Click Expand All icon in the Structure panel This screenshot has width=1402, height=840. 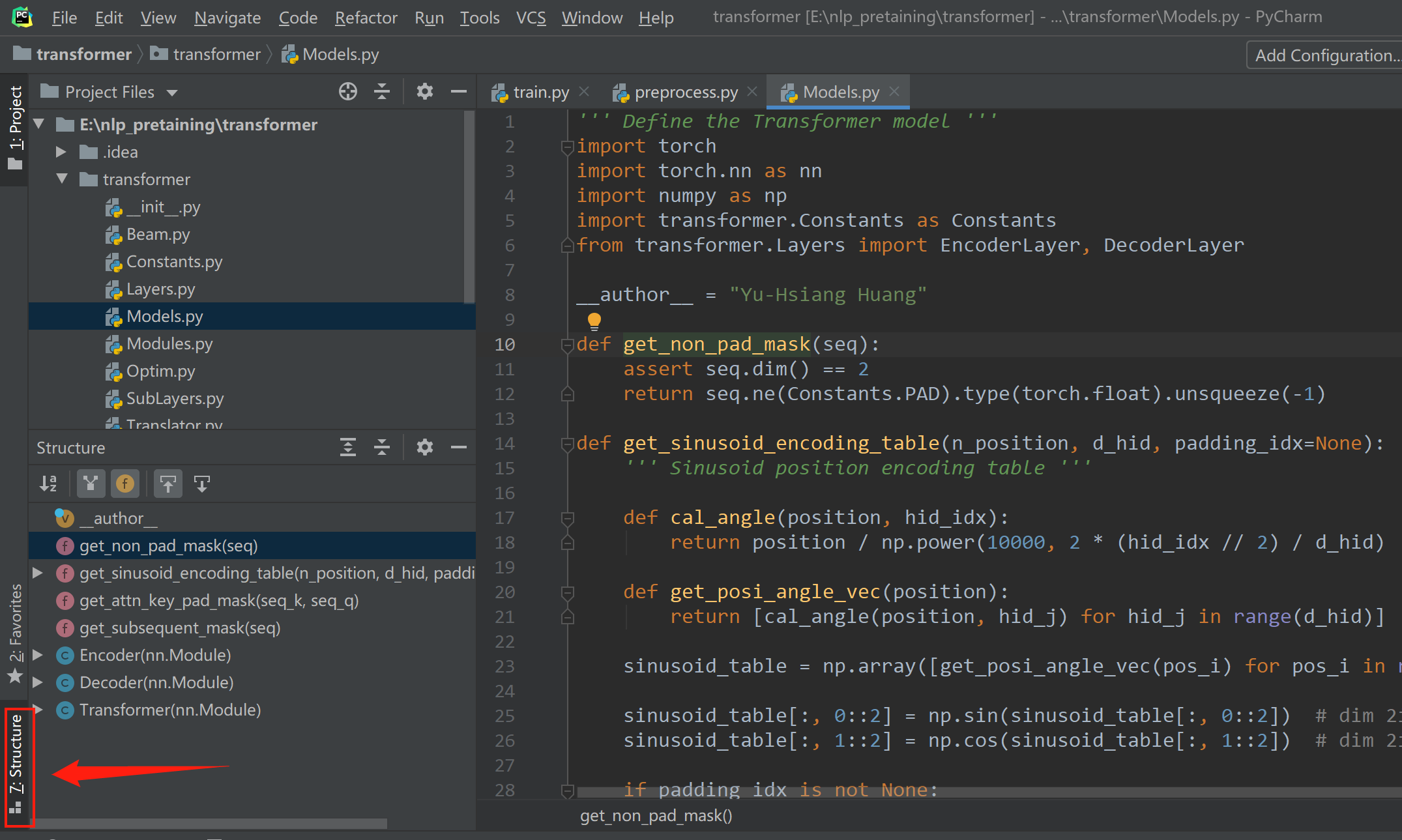tap(348, 447)
